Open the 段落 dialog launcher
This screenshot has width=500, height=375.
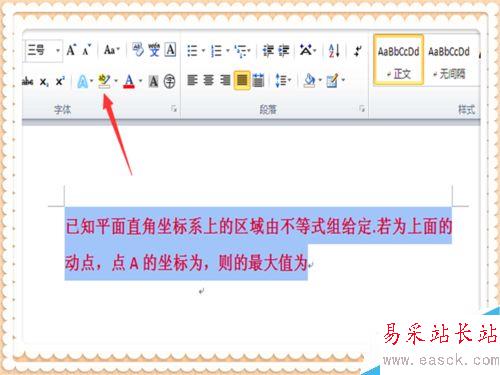coord(362,108)
